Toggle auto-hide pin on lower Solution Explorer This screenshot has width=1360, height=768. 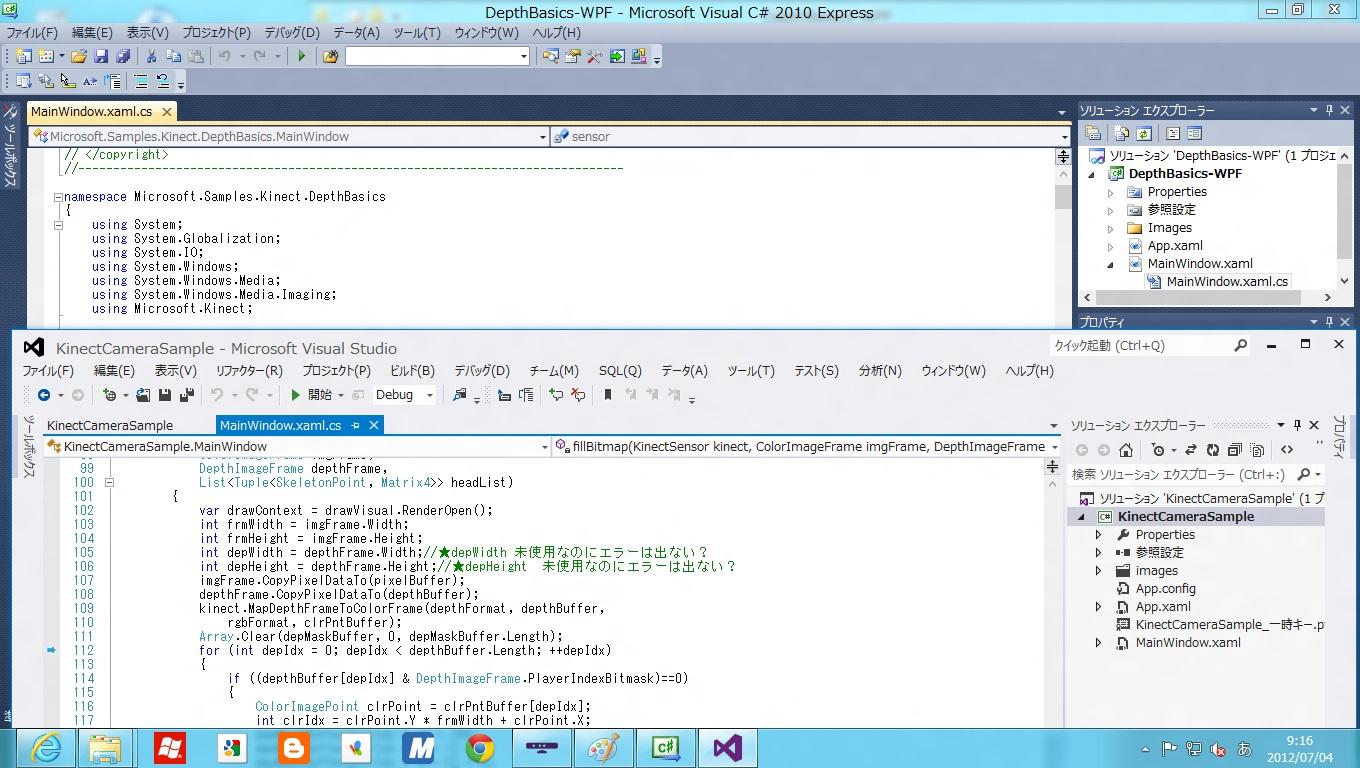(x=1297, y=425)
